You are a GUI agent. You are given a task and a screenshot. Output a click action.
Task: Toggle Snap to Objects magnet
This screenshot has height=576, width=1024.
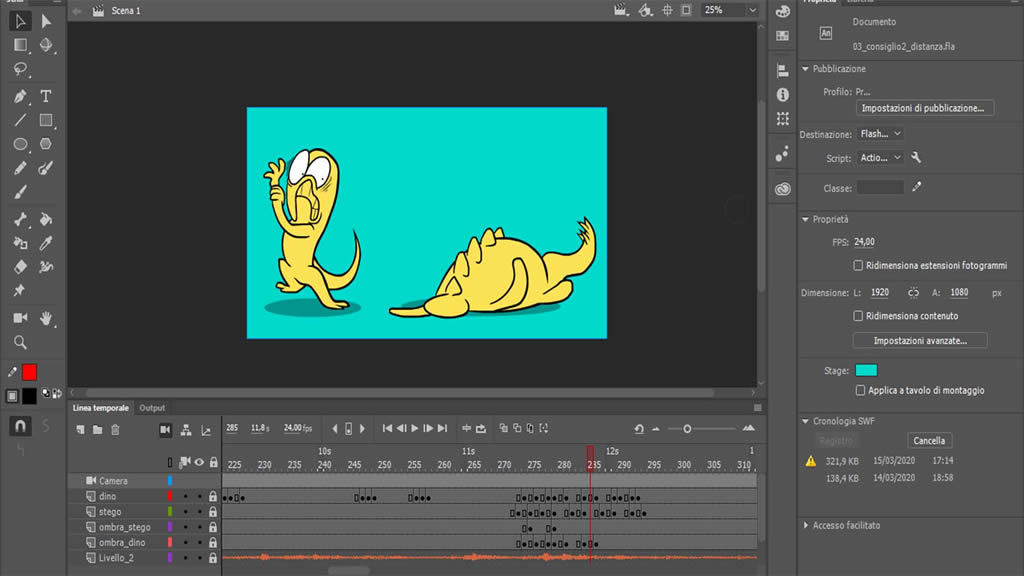click(x=20, y=426)
